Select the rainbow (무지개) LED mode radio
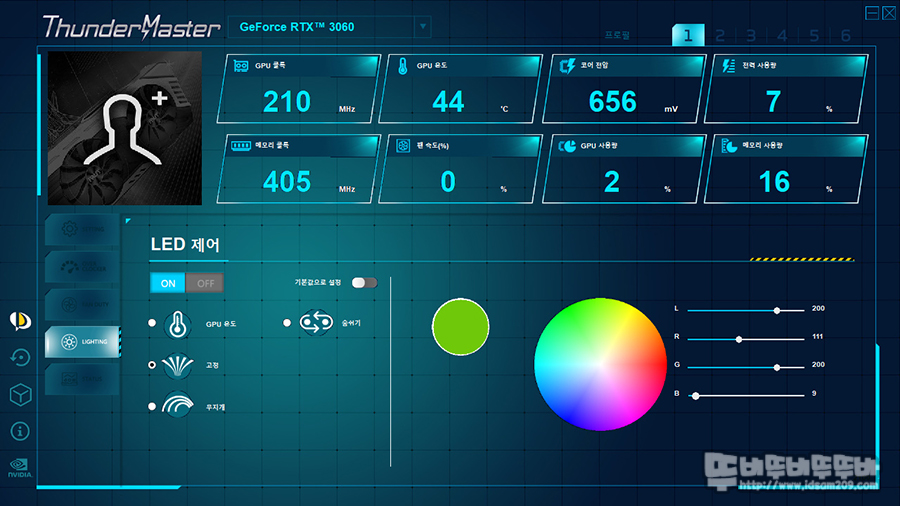Viewport: 900px width, 506px height. 152,407
